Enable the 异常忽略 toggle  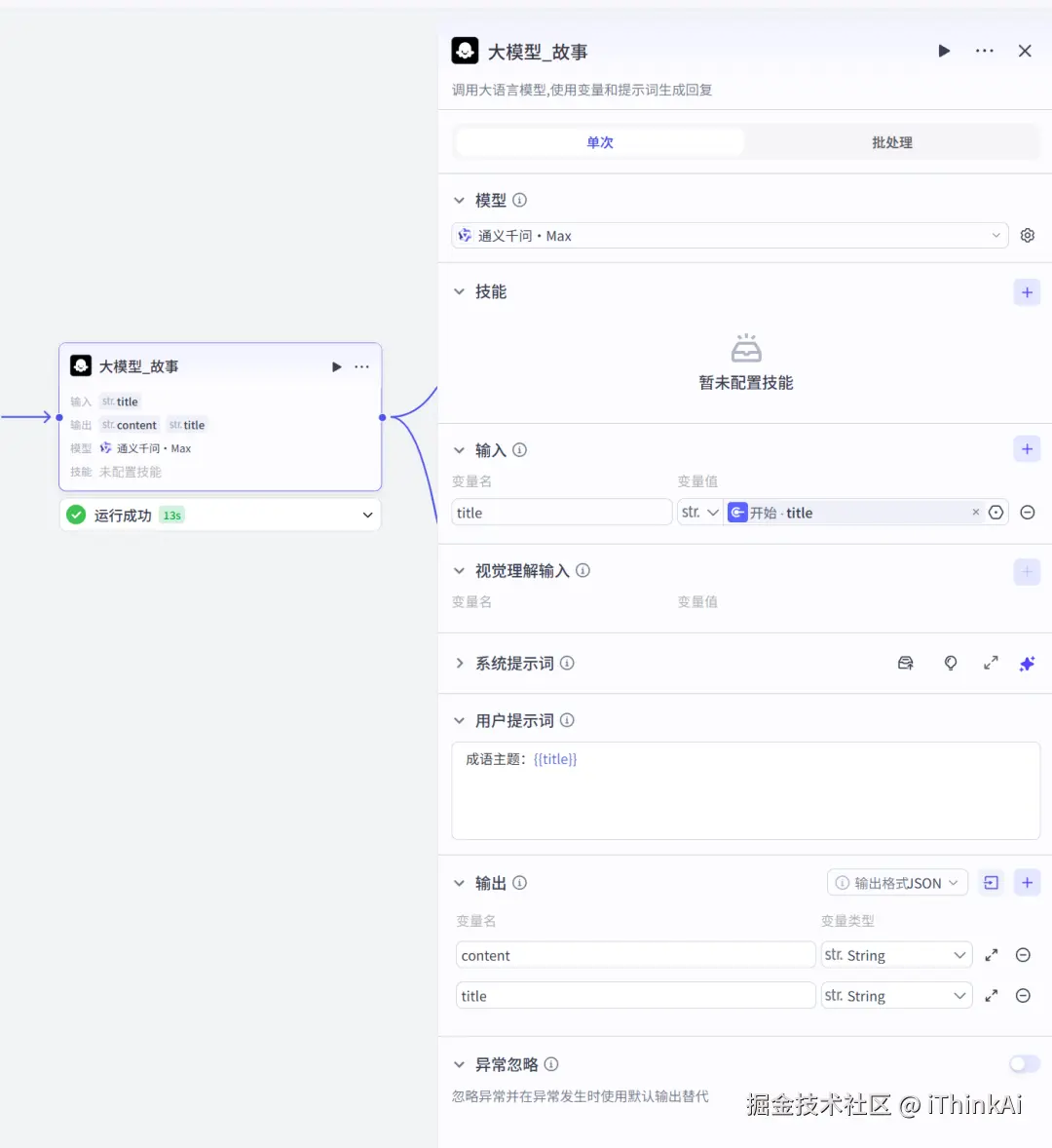[x=1024, y=1063]
